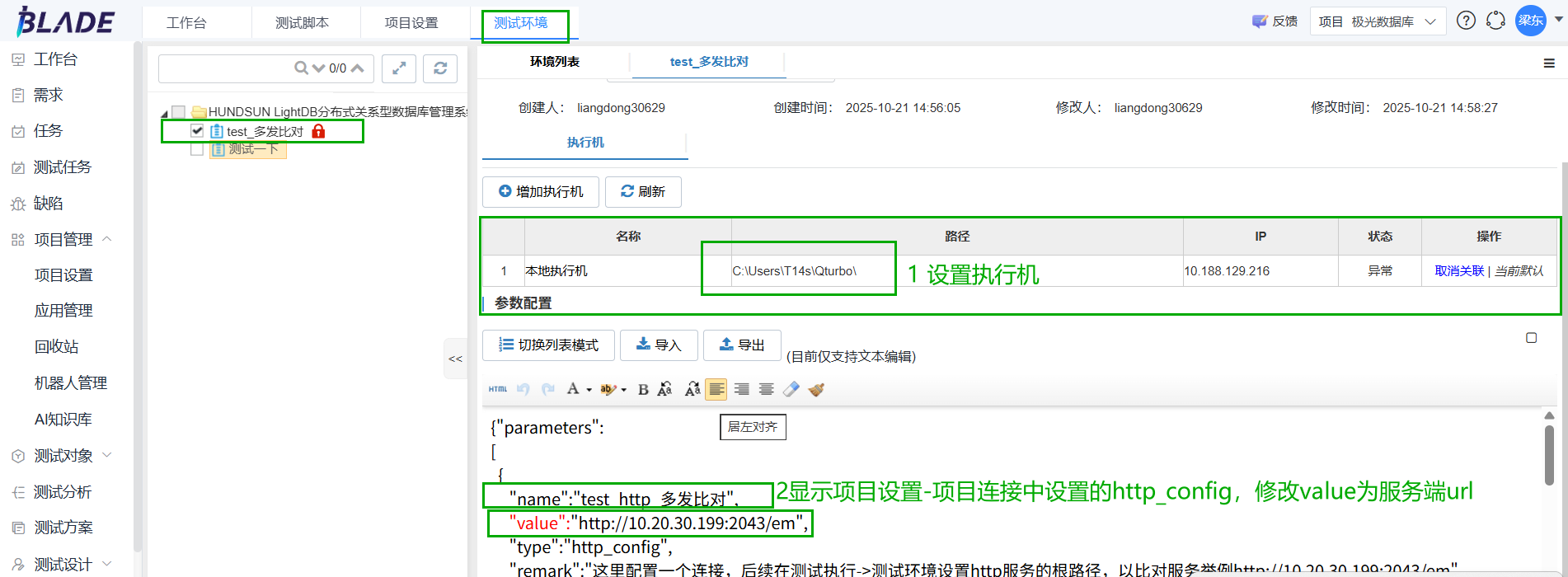The height and width of the screenshot is (577, 1568).
Task: Apply center alignment in the editor toolbar
Action: (x=766, y=389)
